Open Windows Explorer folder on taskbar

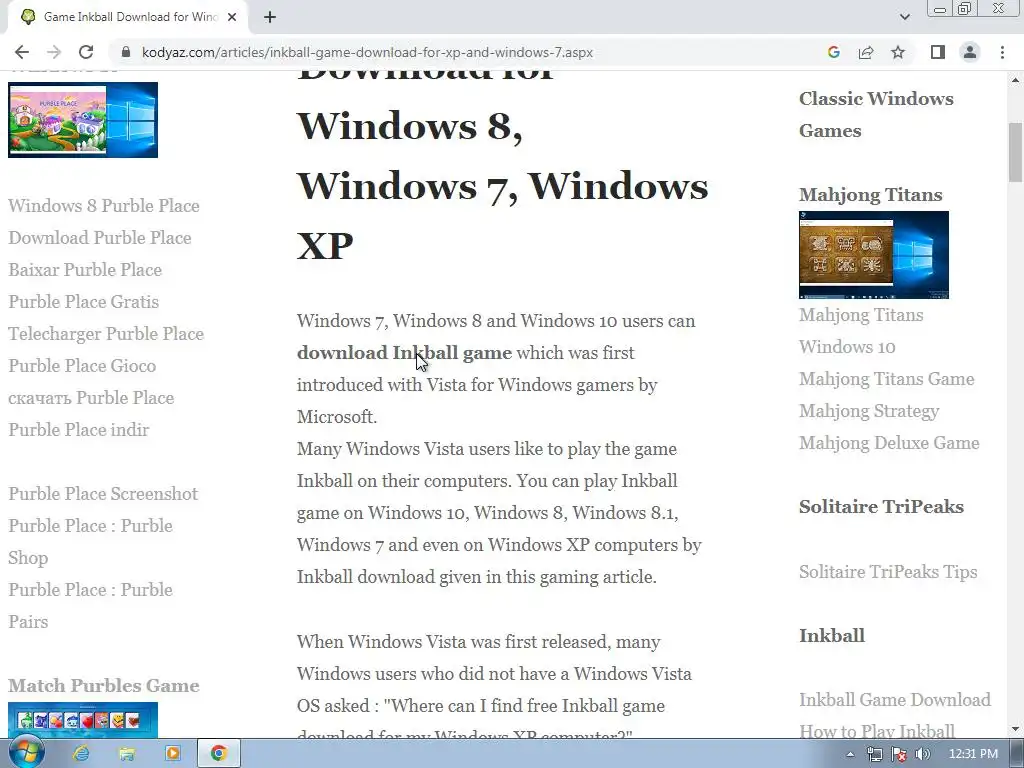(x=127, y=753)
